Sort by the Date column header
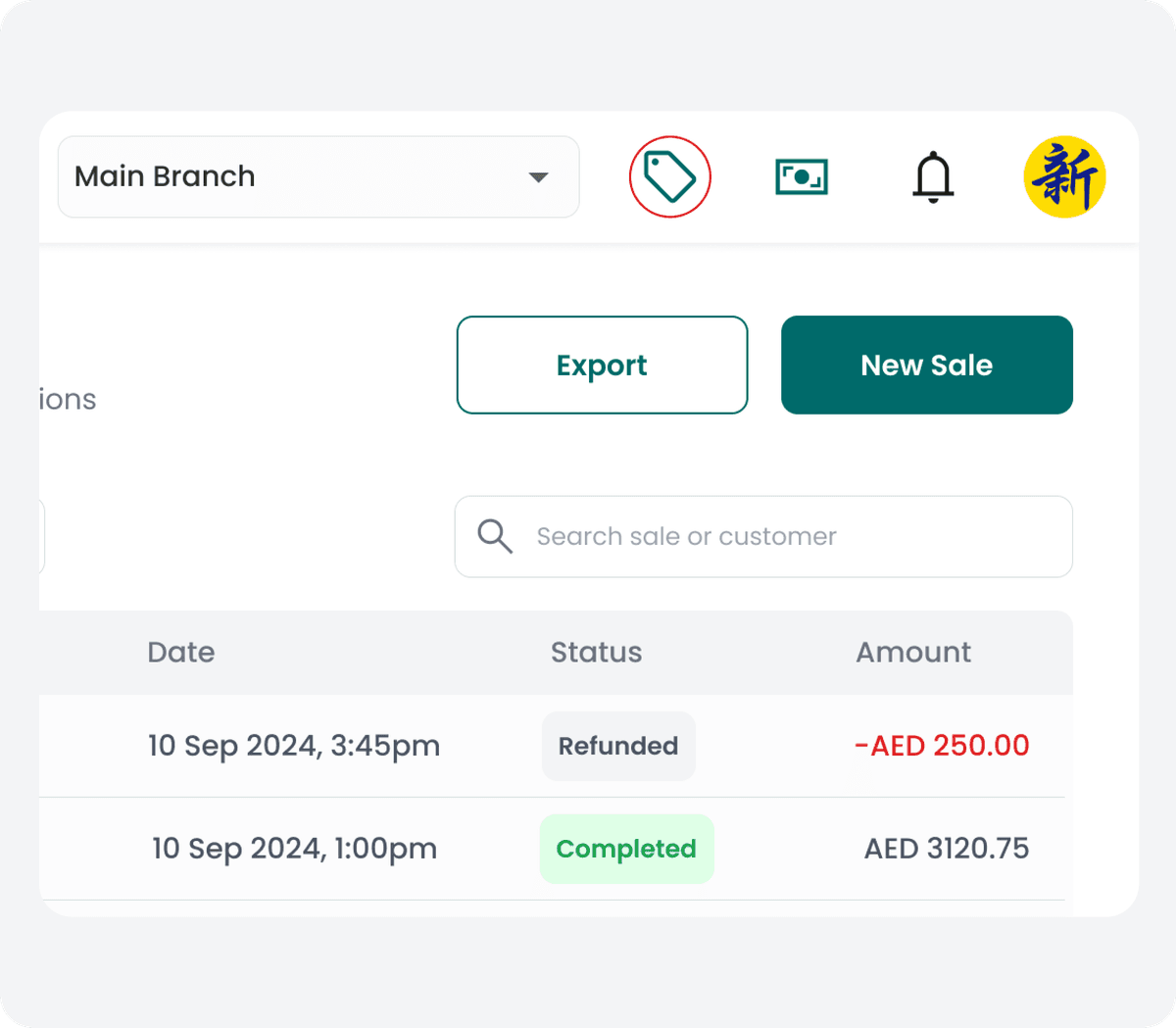Screen dimensions: 1176x1028 (181, 652)
